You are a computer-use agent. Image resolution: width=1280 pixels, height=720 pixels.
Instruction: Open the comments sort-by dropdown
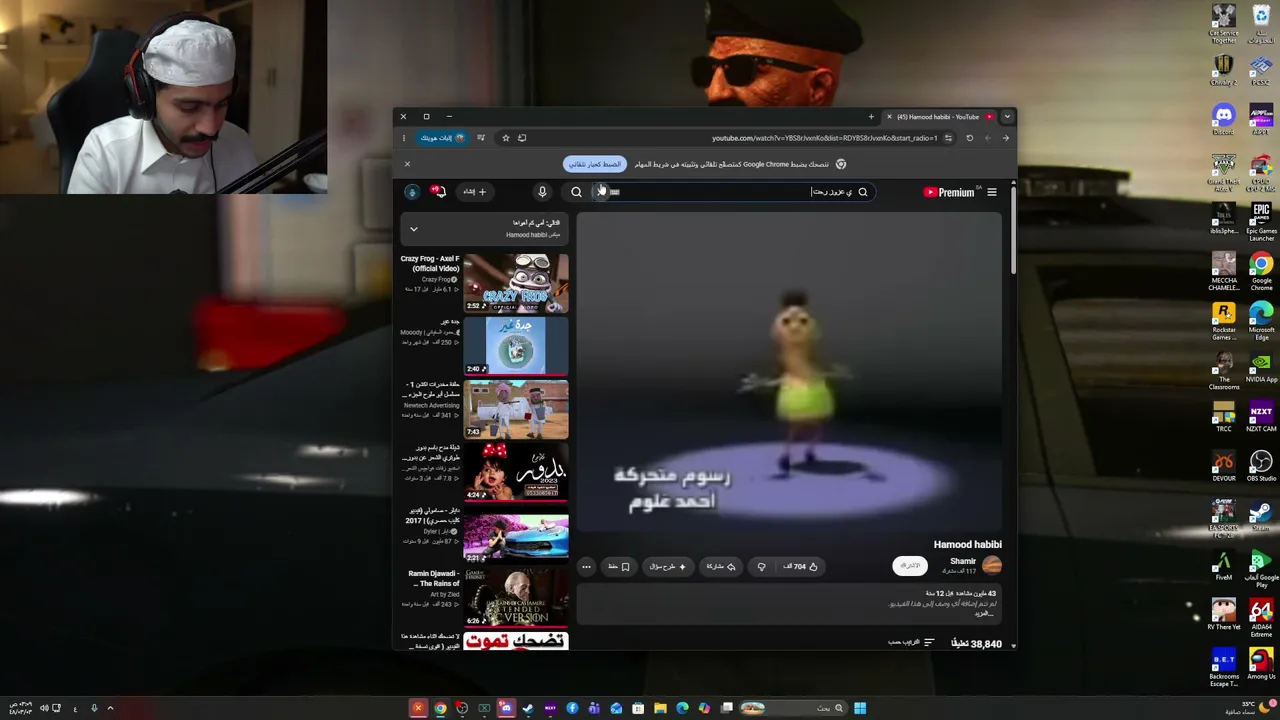(x=911, y=643)
